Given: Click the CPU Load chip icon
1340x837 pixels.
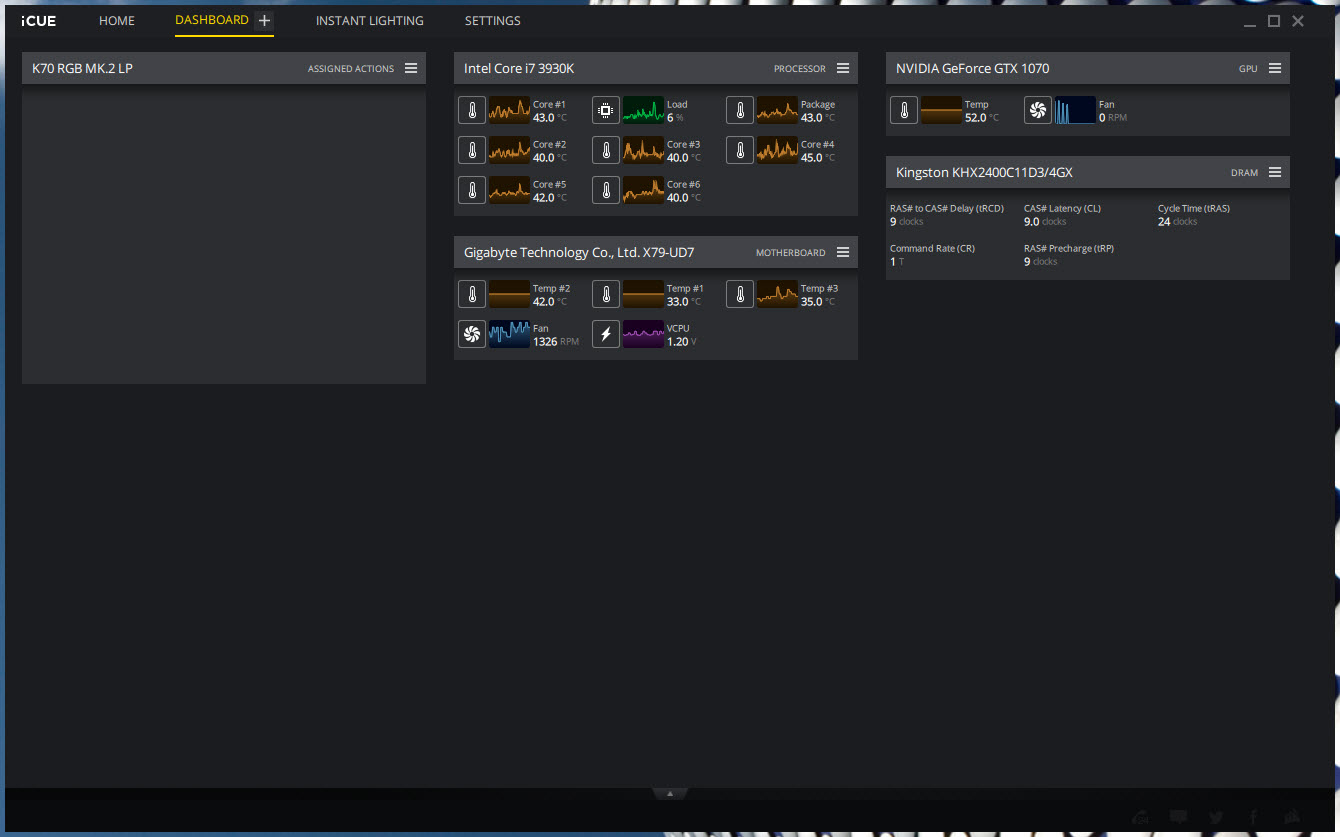Looking at the screenshot, I should (x=606, y=110).
